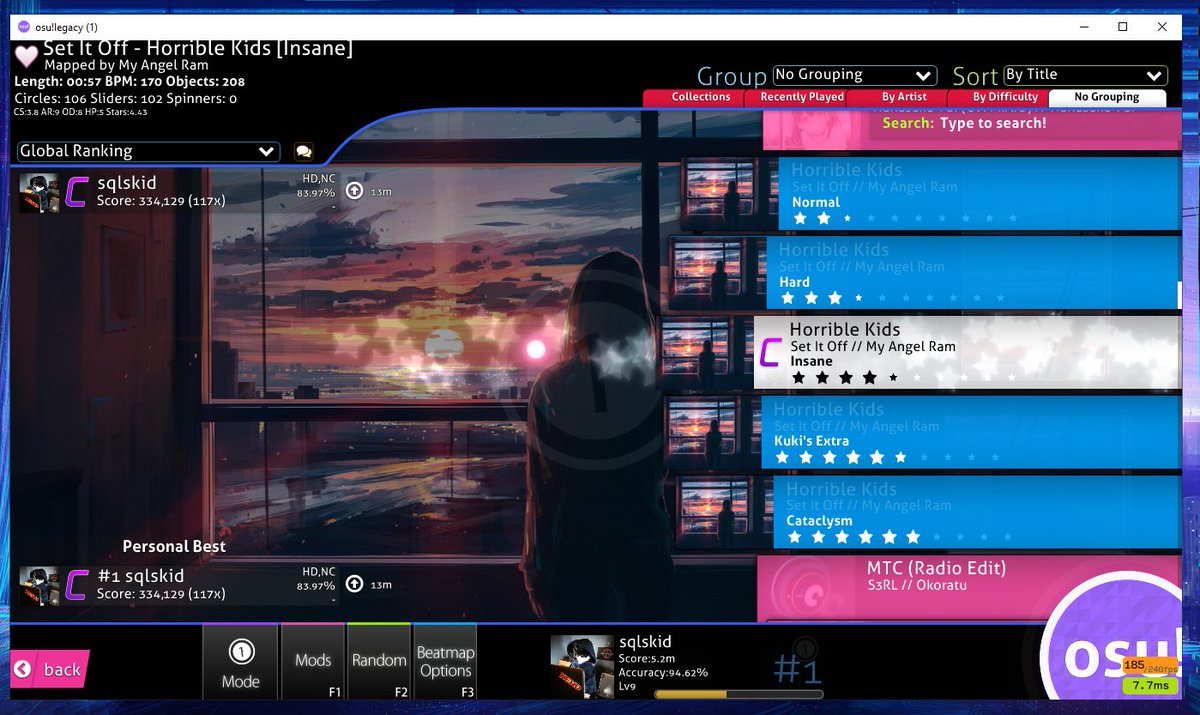Click the Normal difficulty background thumbnail
The height and width of the screenshot is (715, 1200).
point(729,194)
